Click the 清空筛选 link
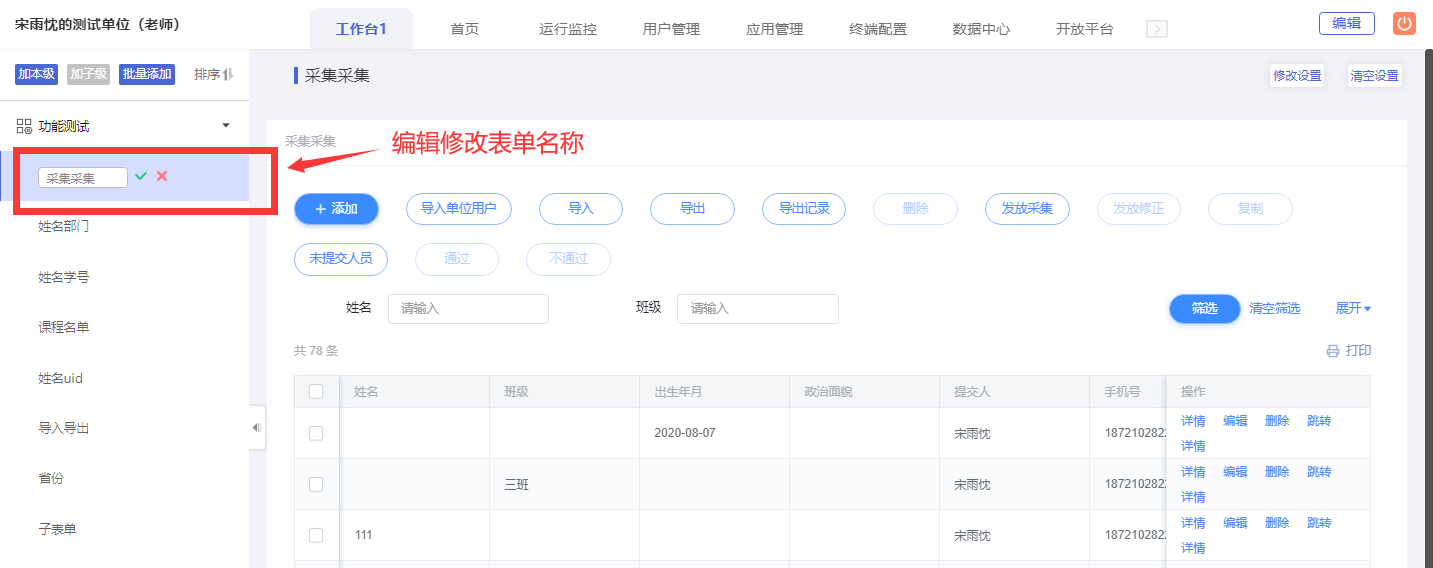The width and height of the screenshot is (1433, 568). click(1275, 309)
